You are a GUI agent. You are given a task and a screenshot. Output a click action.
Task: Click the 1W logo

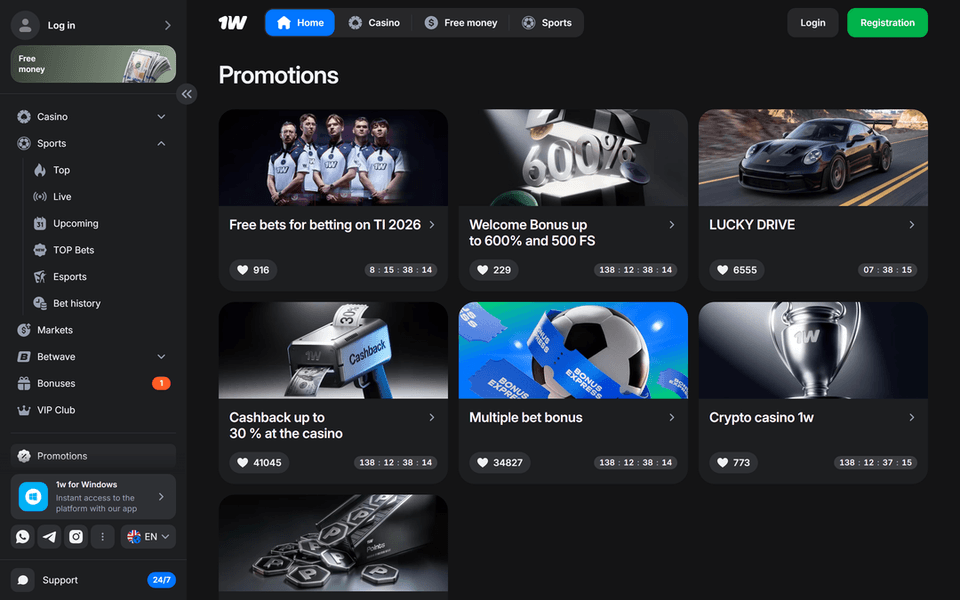(233, 23)
